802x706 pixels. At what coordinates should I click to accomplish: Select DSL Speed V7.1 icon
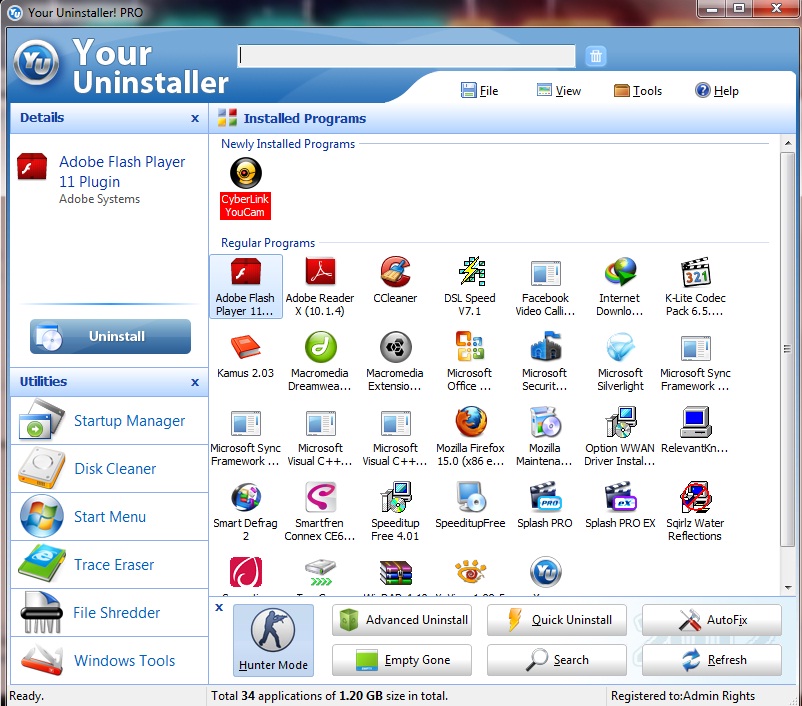[x=470, y=272]
